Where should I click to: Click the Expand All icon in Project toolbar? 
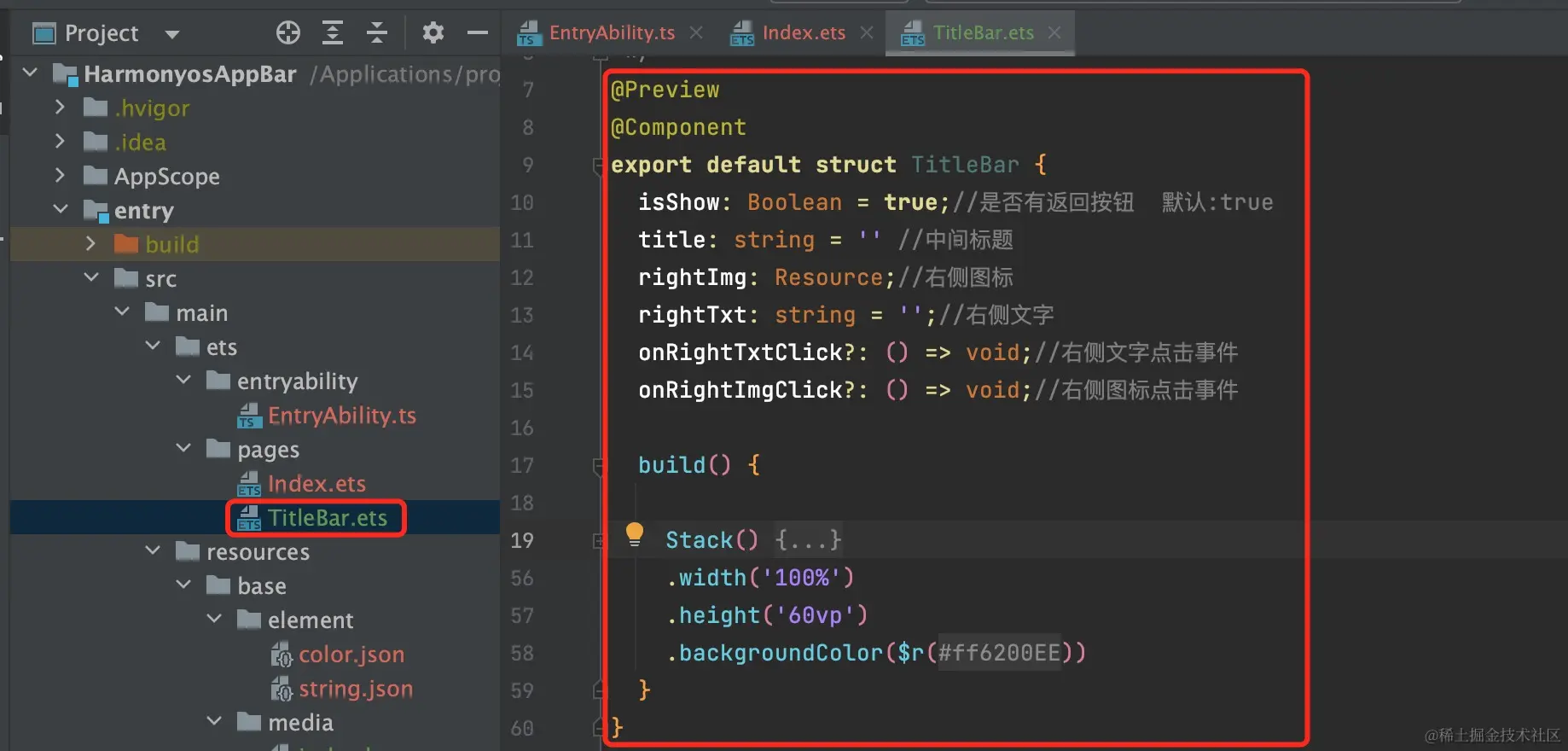click(x=333, y=33)
